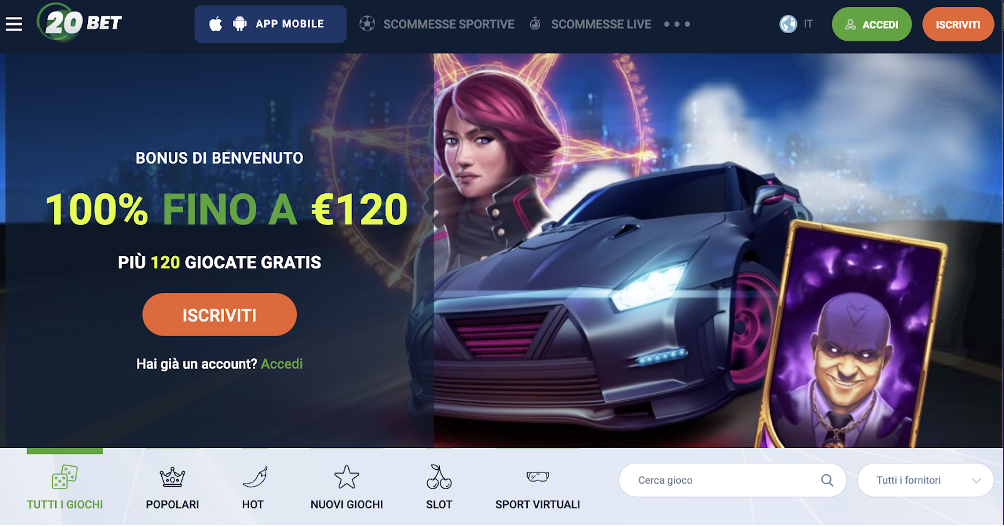
Task: Select the Popolari crown category
Action: [172, 488]
